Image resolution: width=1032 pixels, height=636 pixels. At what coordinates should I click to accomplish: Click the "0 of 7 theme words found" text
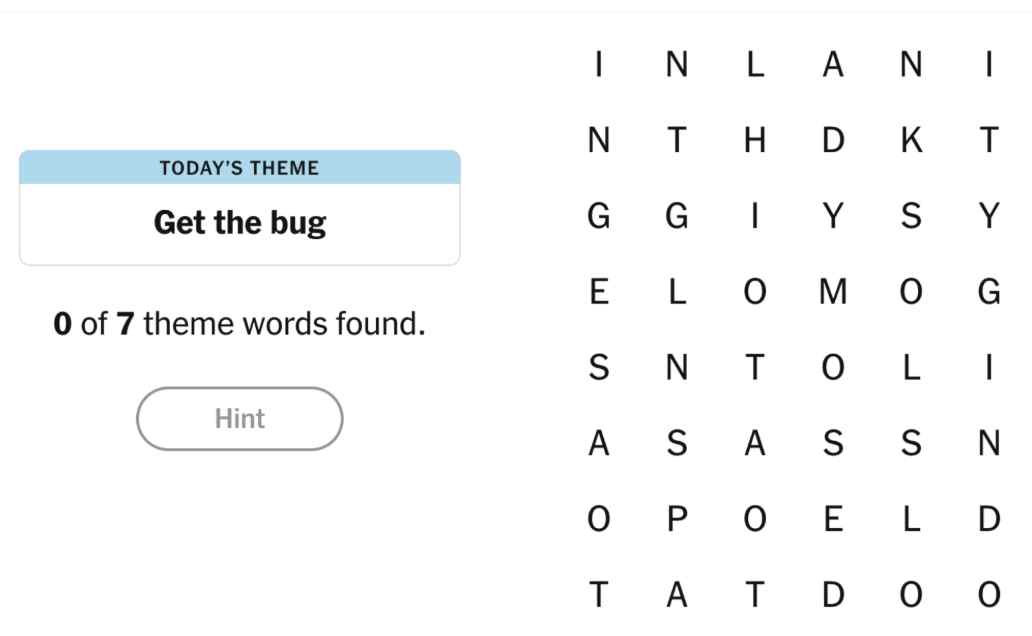pyautogui.click(x=240, y=324)
